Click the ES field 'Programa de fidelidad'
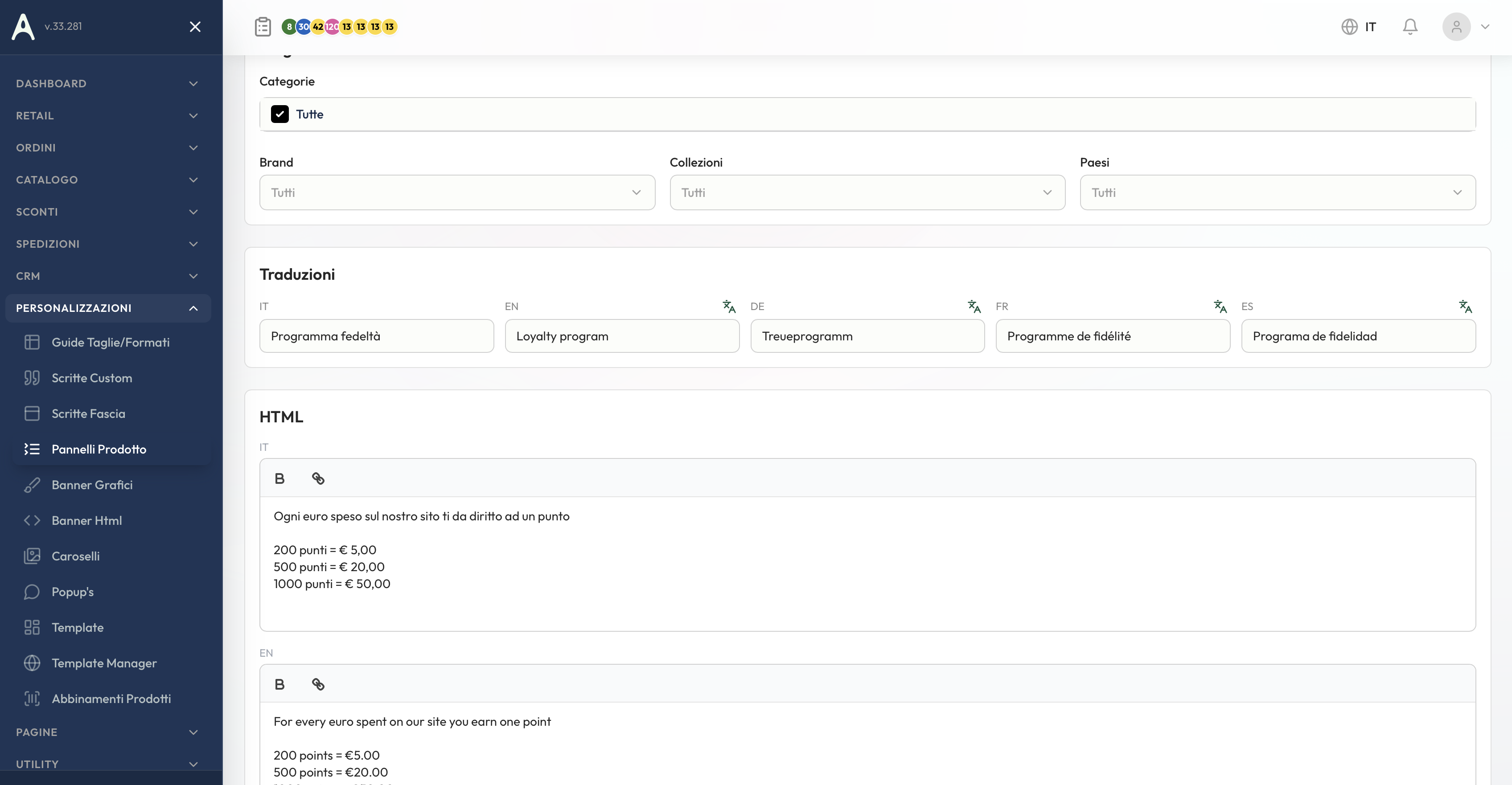This screenshot has width=1512, height=785. click(x=1358, y=336)
